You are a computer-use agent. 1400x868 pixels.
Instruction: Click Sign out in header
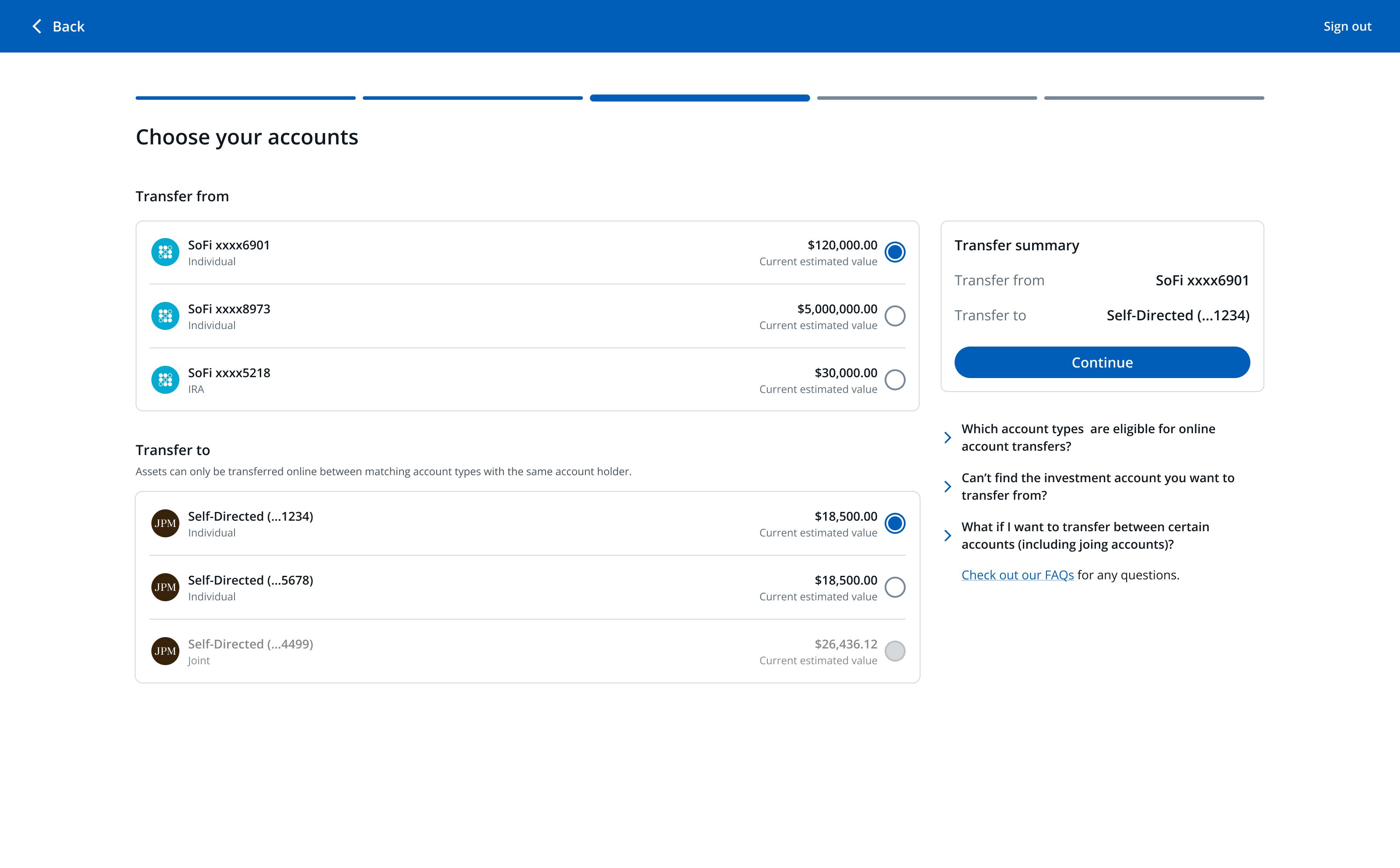[x=1347, y=26]
